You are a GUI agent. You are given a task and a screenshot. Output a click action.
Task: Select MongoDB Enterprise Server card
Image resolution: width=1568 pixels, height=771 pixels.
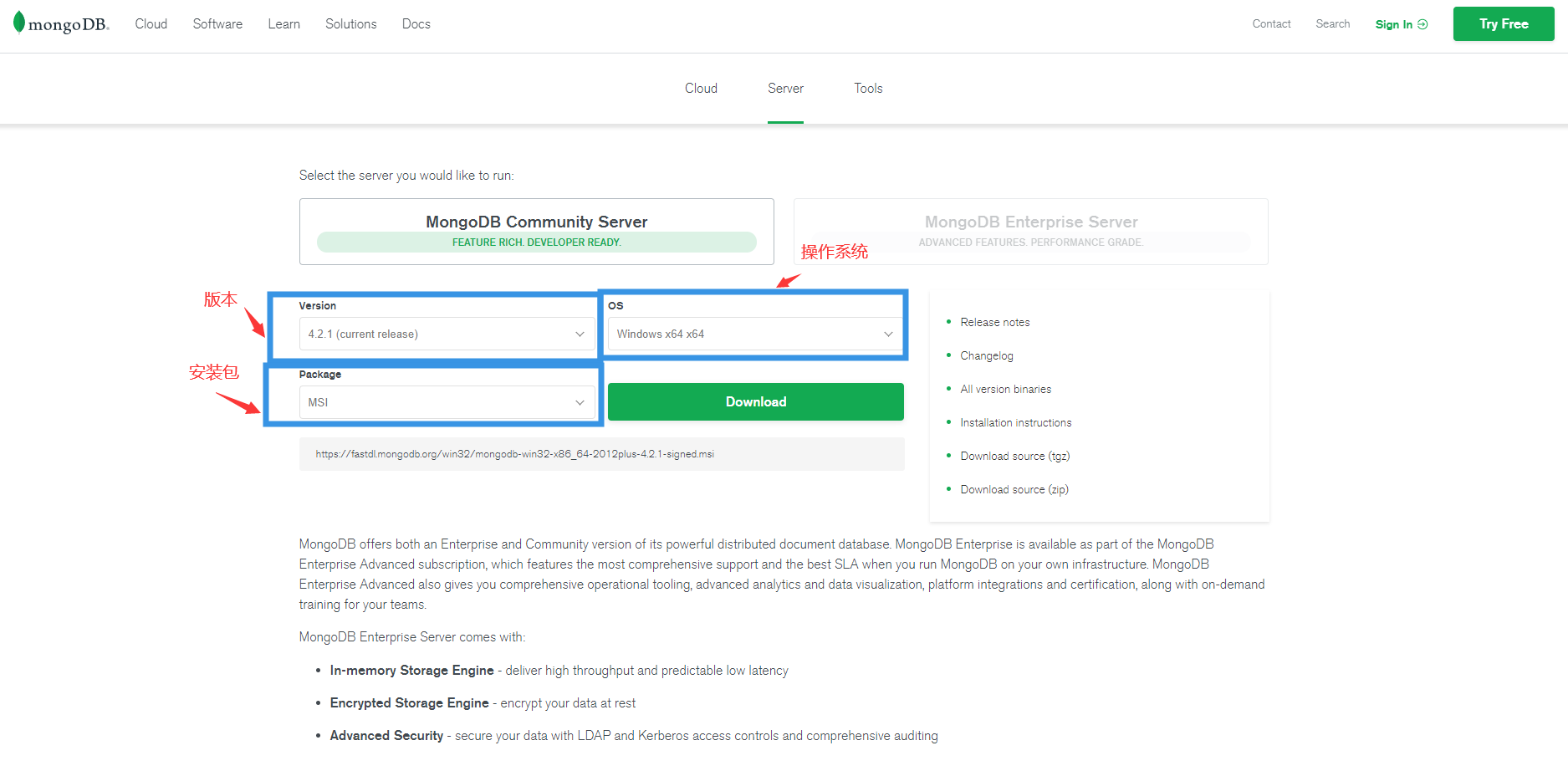(x=1031, y=232)
